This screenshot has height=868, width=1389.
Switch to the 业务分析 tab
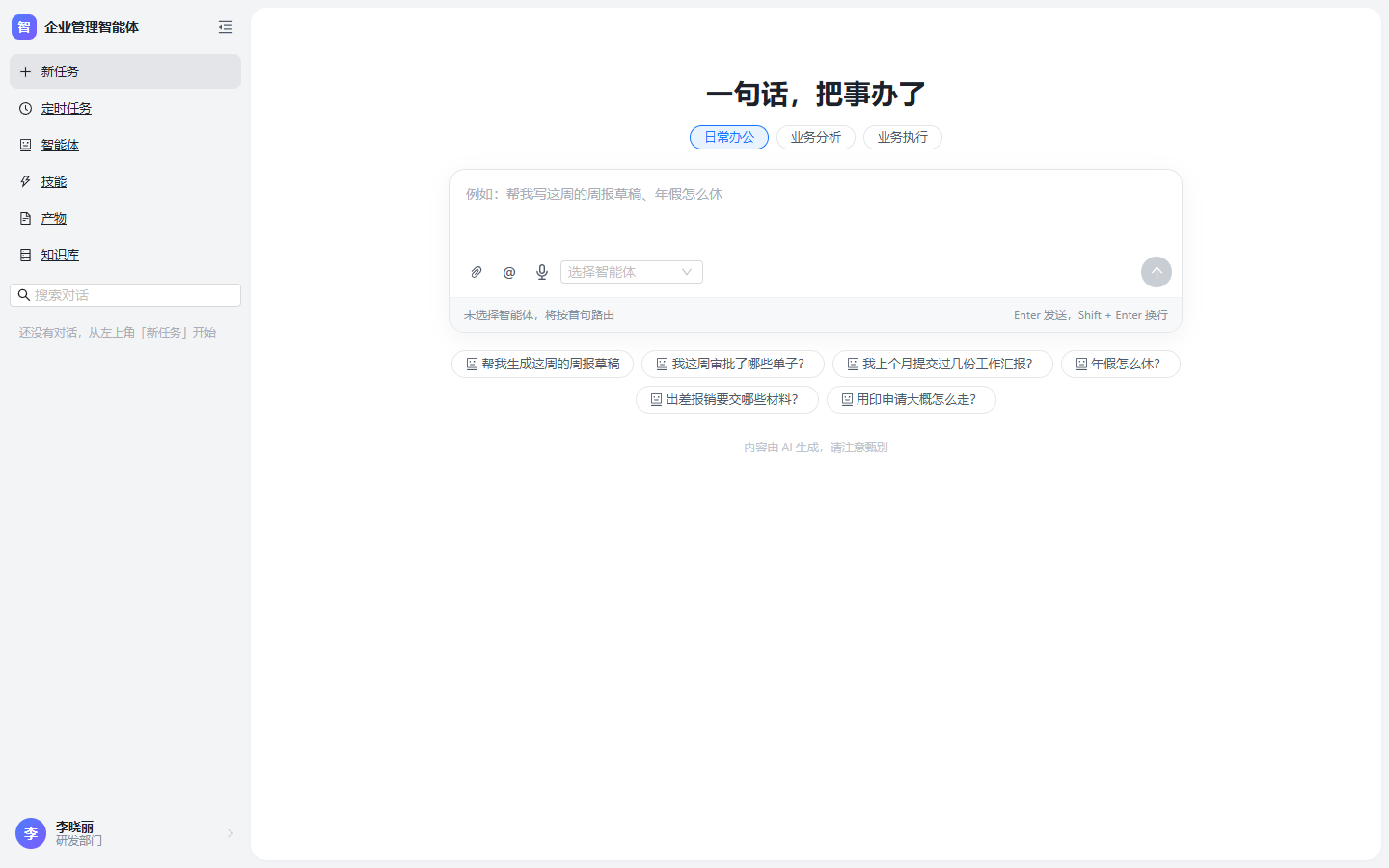pyautogui.click(x=816, y=137)
